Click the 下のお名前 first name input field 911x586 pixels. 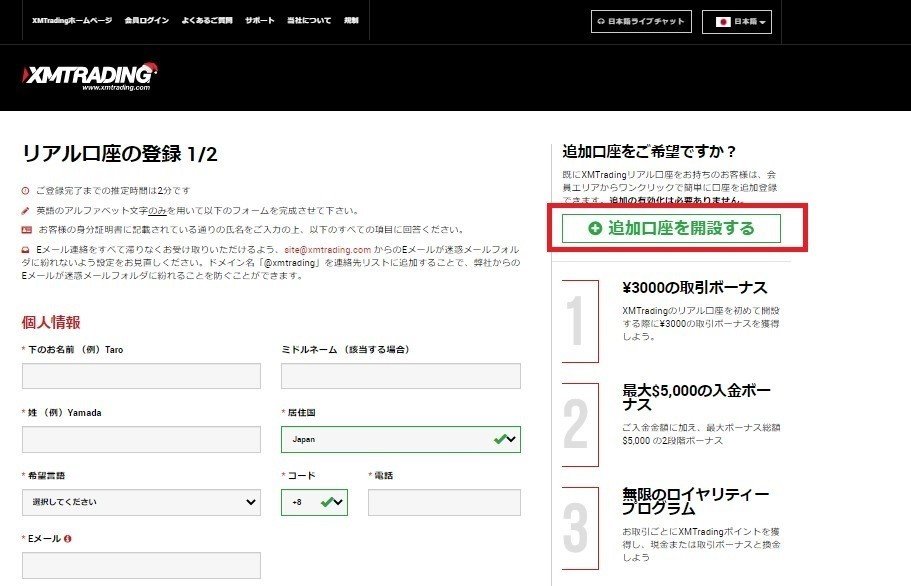pos(139,376)
